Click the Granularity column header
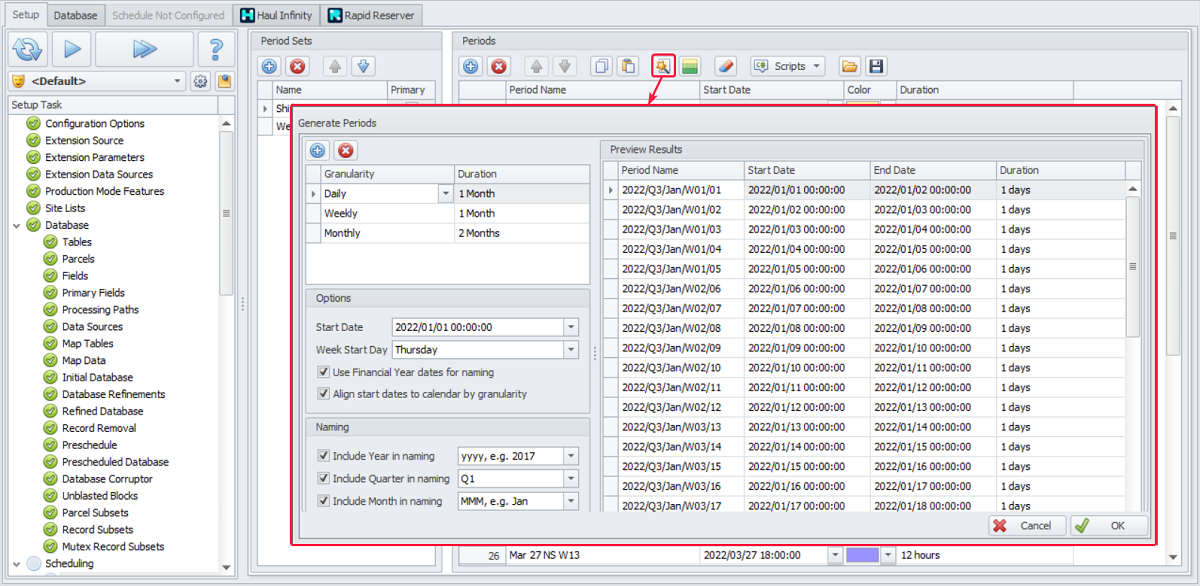 pyautogui.click(x=388, y=174)
